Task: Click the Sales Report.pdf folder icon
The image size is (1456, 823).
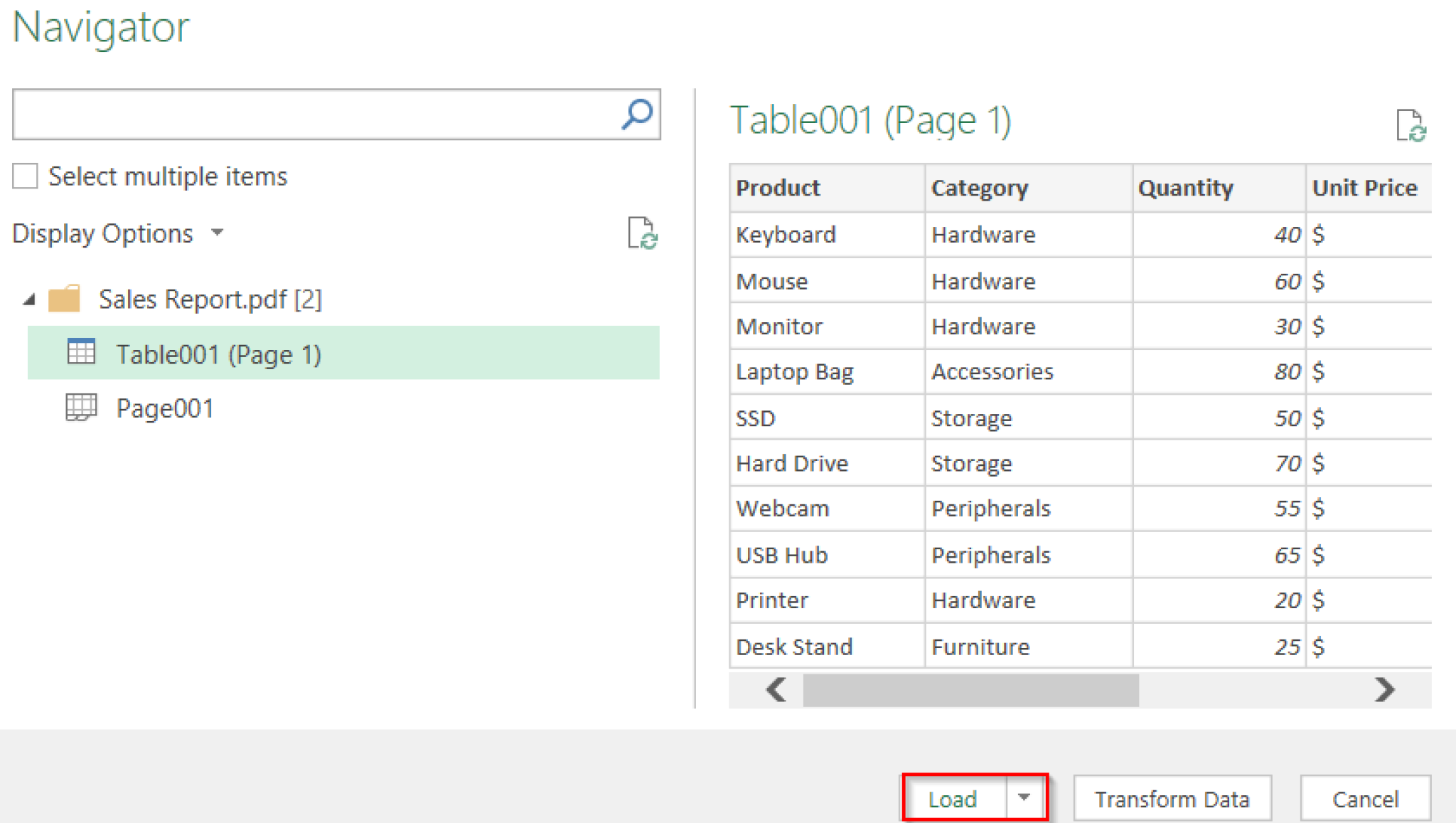Action: pos(65,298)
